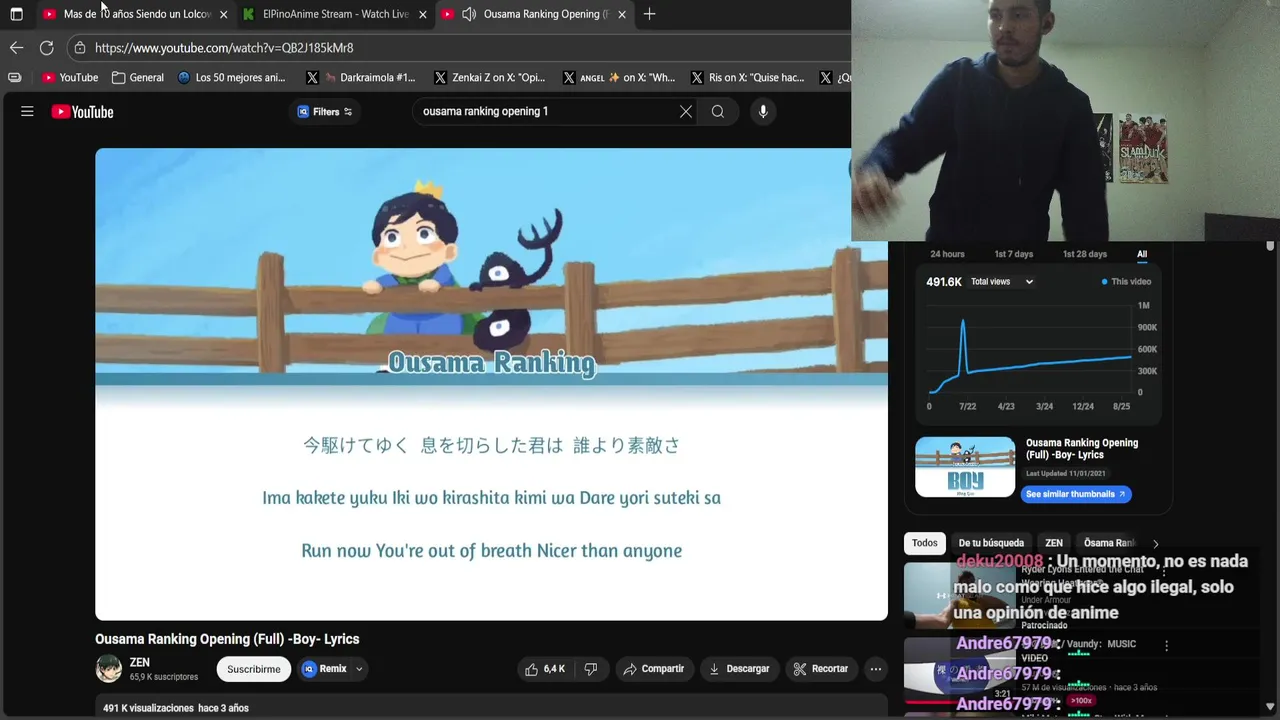Click the video player area
Viewport: 1280px width, 720px height.
click(x=491, y=384)
